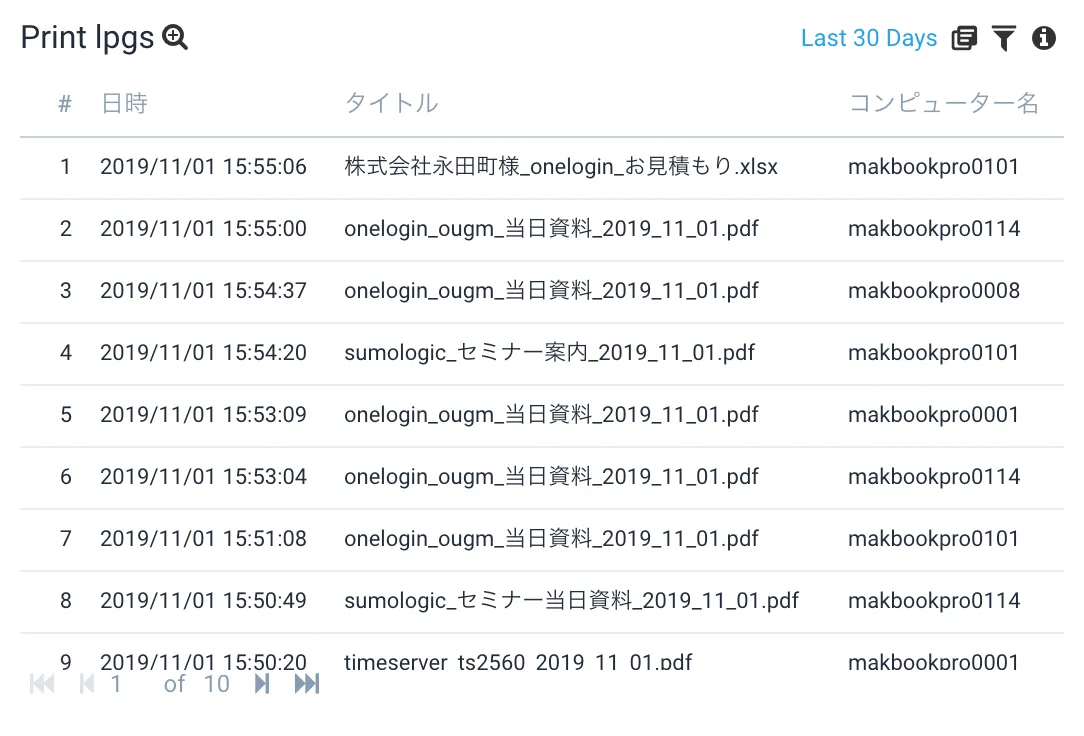Screen dimensions: 1084x736
Task: Click makbookpro0114 in row 8
Action: pyautogui.click(x=934, y=601)
